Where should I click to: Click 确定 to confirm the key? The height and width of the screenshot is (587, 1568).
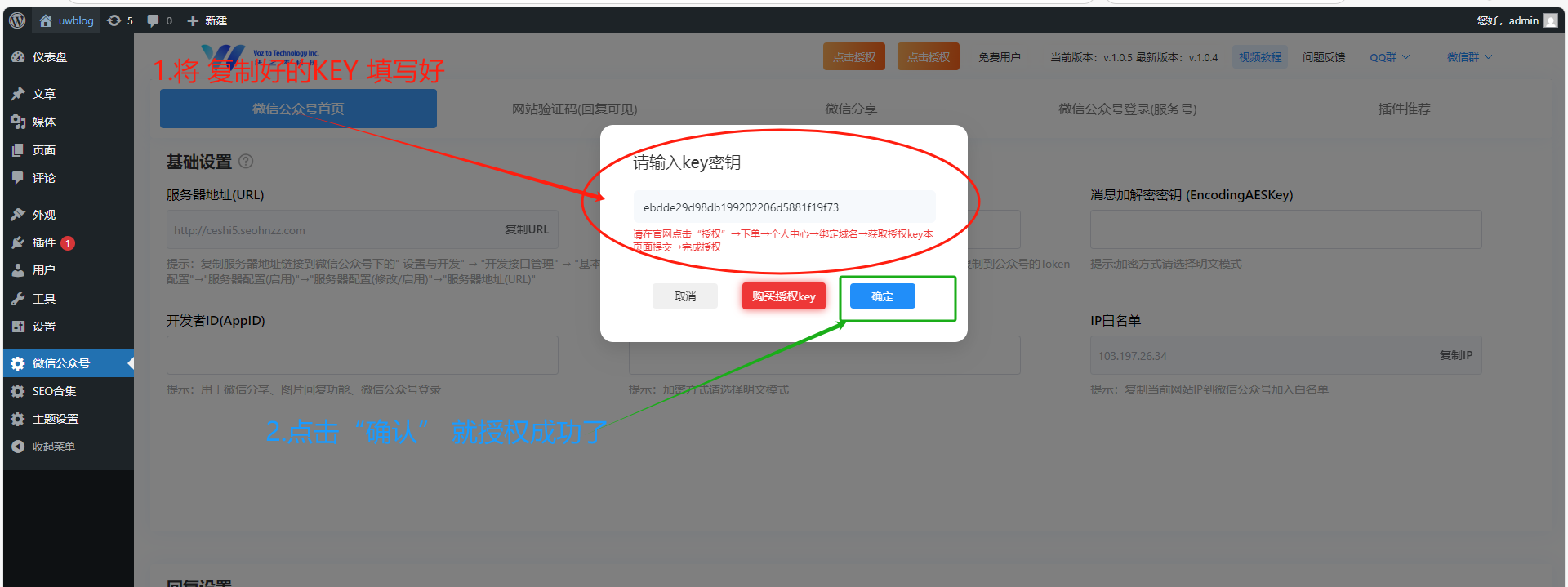[x=882, y=296]
